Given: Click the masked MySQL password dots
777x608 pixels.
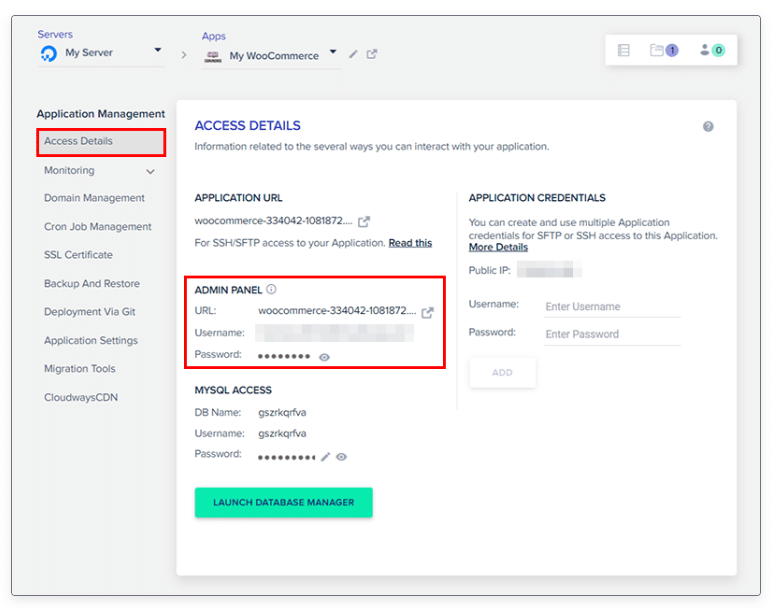Looking at the screenshot, I should pyautogui.click(x=286, y=457).
